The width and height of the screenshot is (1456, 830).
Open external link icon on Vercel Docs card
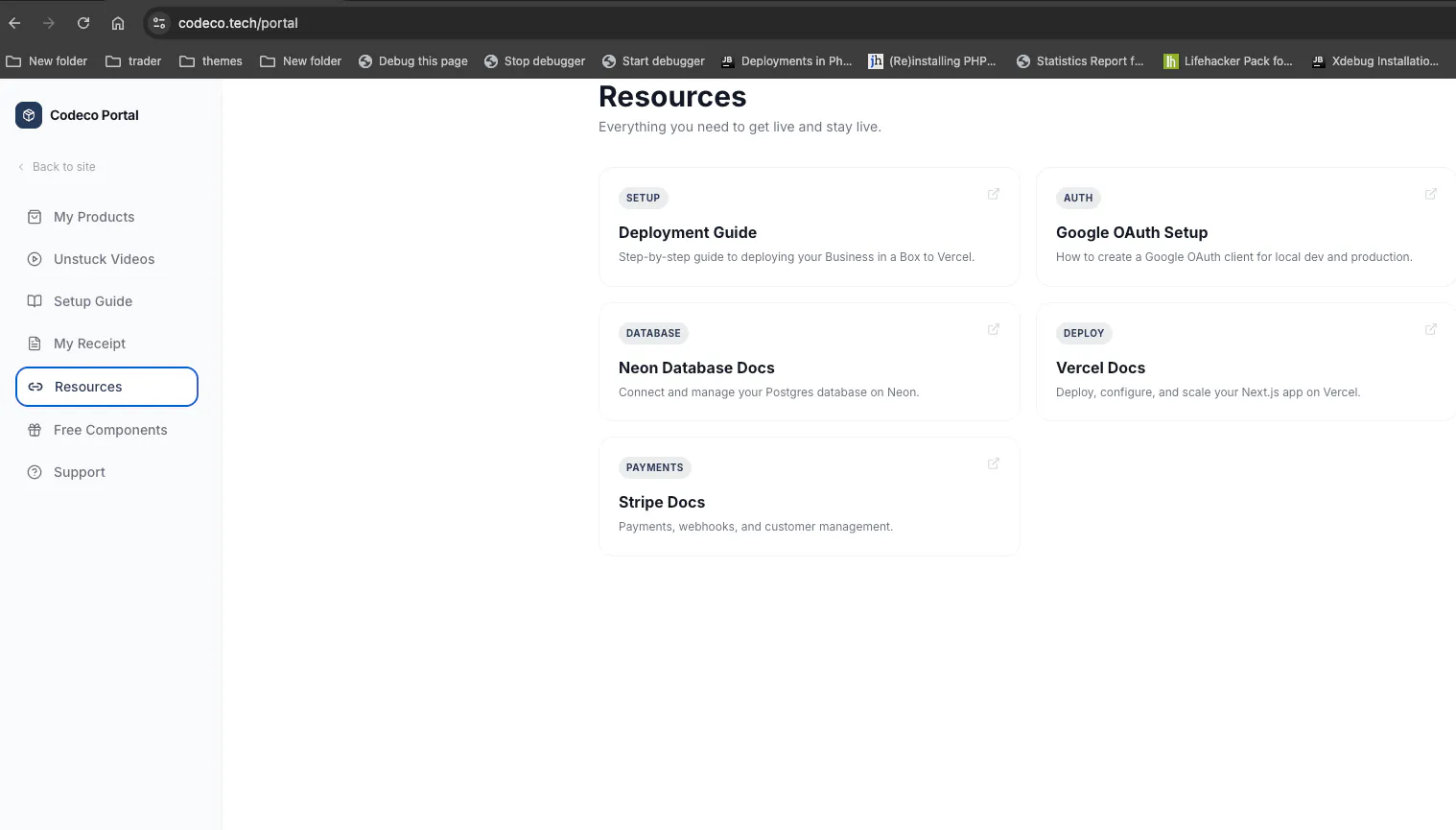tap(1431, 329)
